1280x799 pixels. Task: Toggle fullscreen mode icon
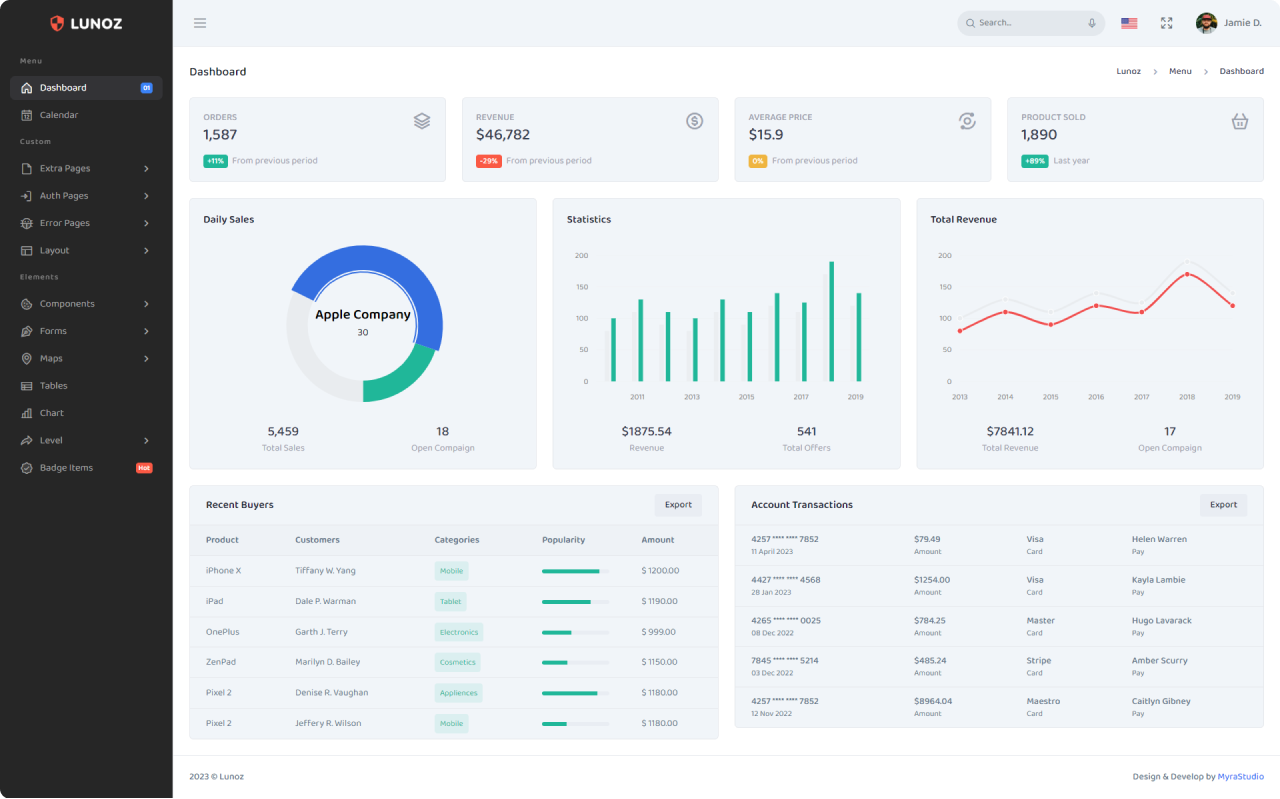coord(1166,23)
